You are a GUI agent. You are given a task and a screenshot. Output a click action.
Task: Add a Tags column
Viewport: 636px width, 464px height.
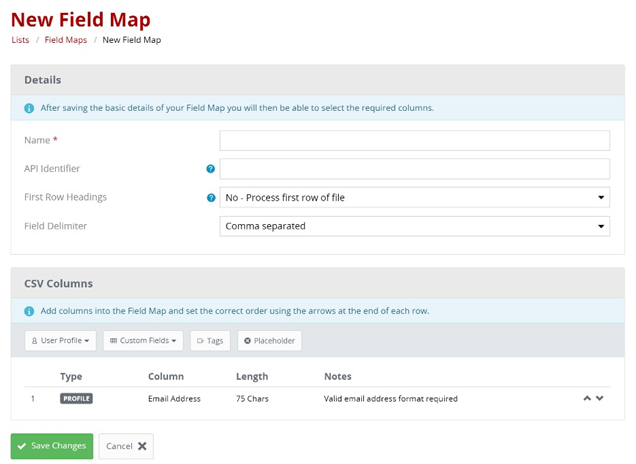[x=210, y=341]
